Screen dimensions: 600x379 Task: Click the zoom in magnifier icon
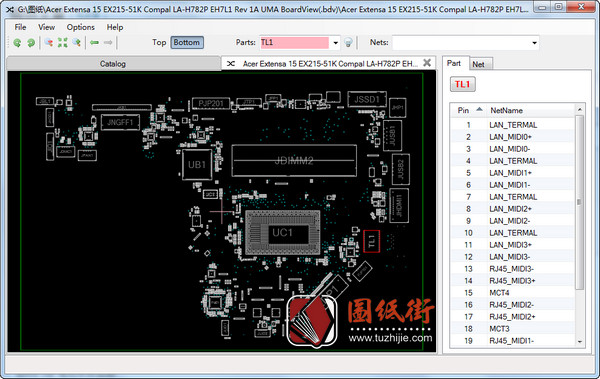pos(77,42)
